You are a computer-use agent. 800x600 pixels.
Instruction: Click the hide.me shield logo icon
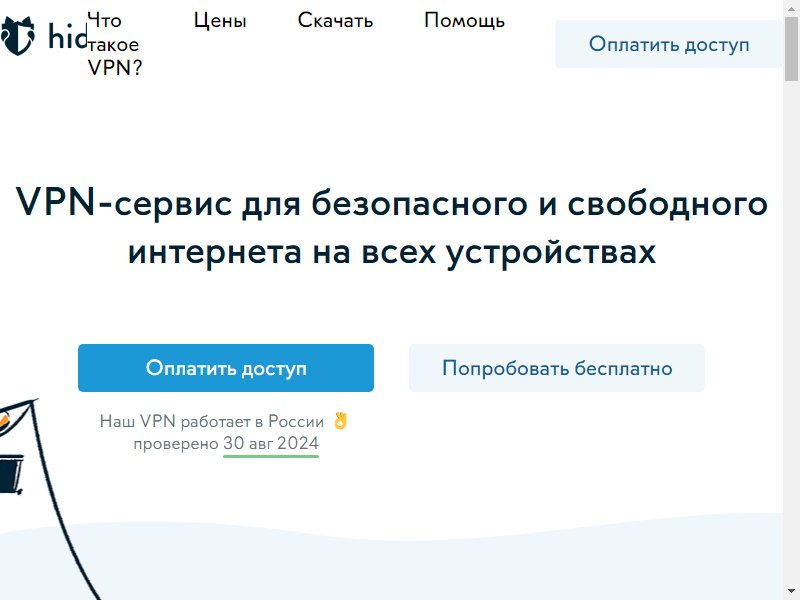18,36
